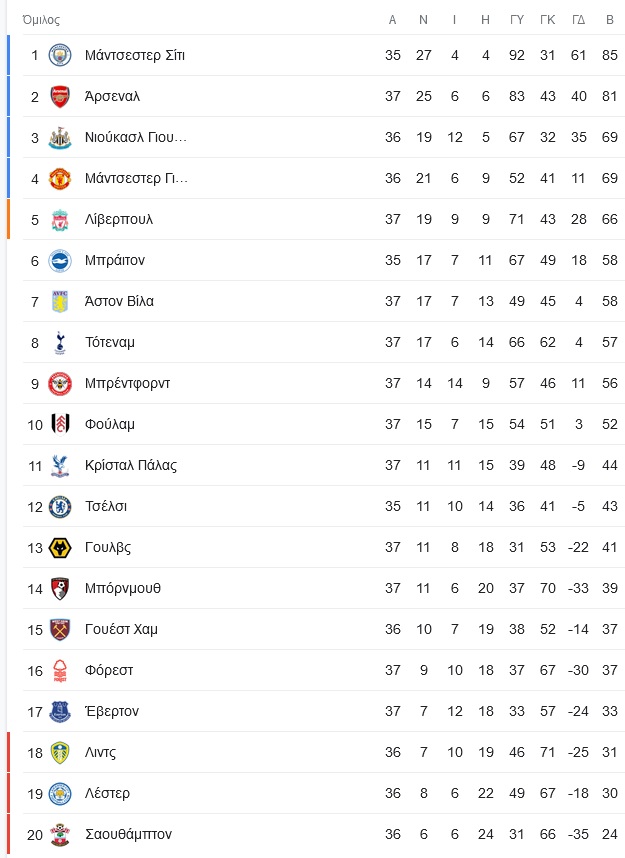Click the Chelsea club crest

(60, 507)
